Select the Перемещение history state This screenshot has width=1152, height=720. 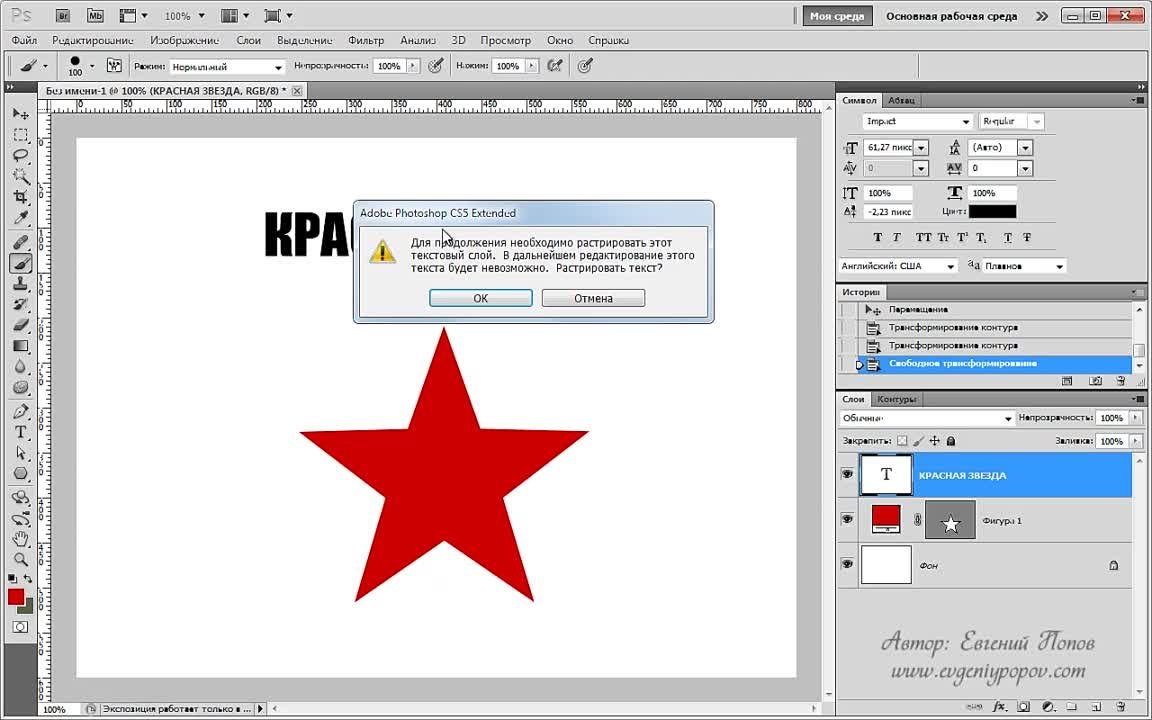pos(918,310)
